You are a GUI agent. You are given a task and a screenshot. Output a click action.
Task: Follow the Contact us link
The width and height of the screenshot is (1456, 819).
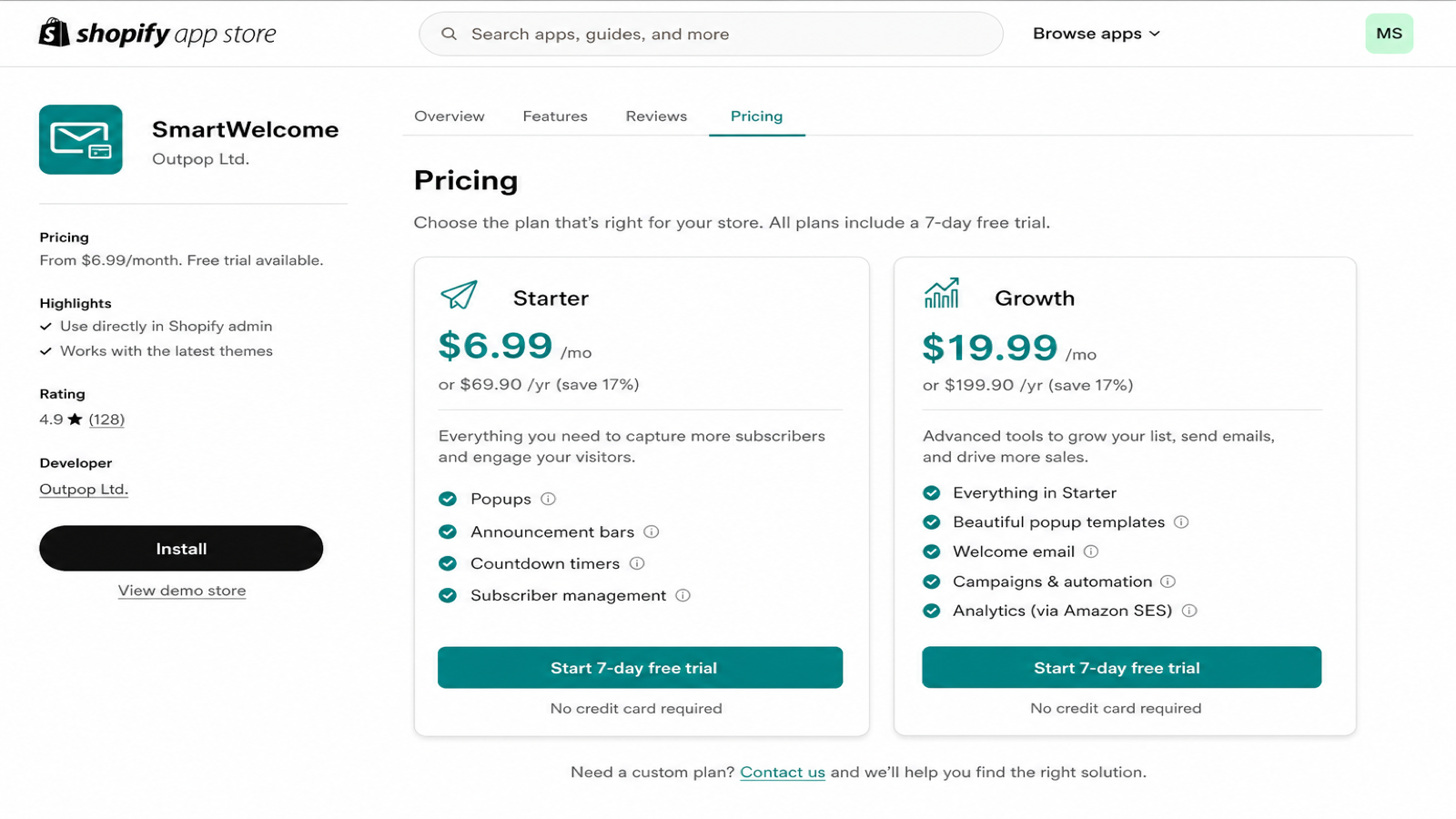click(x=783, y=772)
